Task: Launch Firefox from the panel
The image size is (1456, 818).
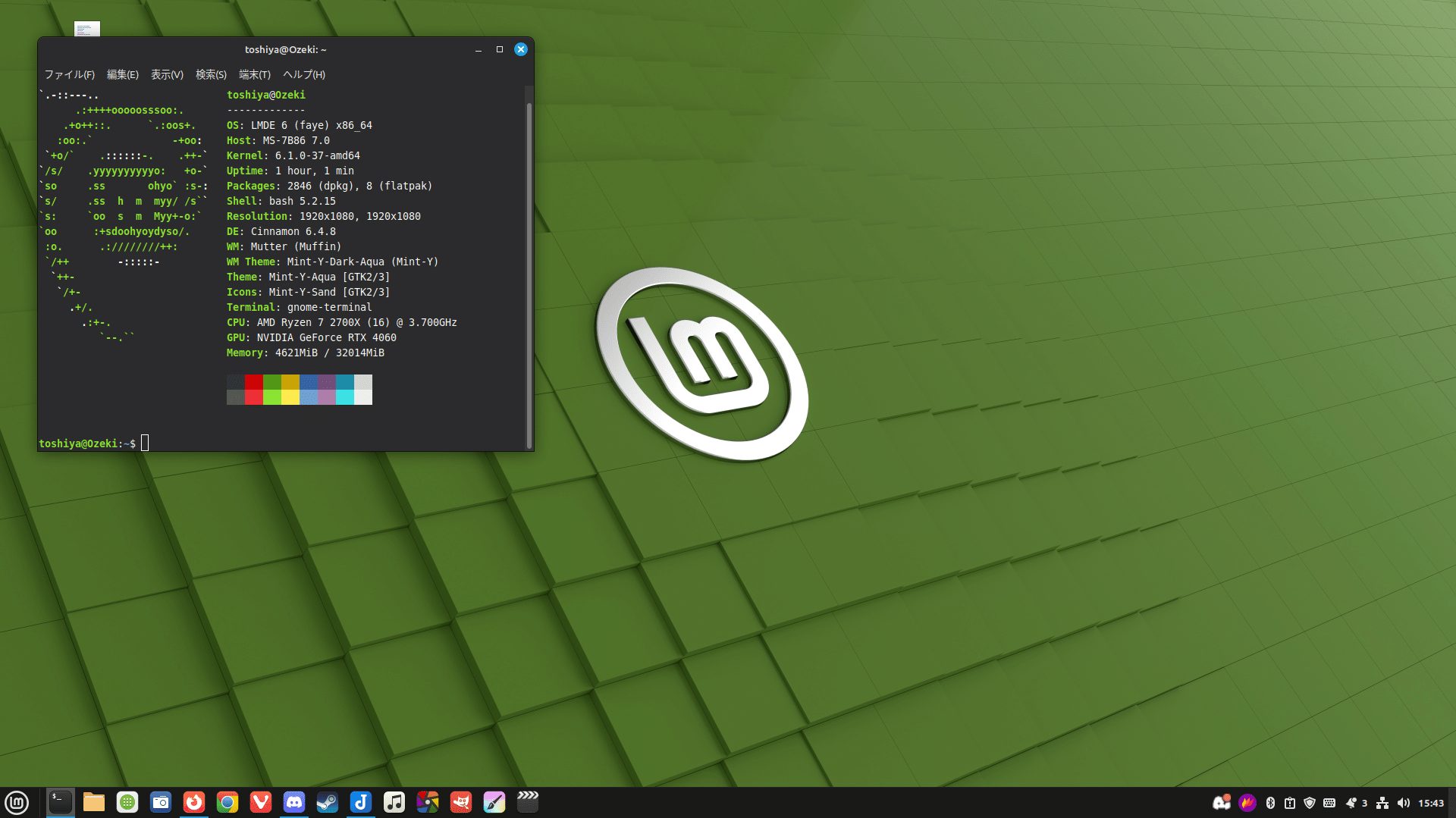Action: (194, 802)
